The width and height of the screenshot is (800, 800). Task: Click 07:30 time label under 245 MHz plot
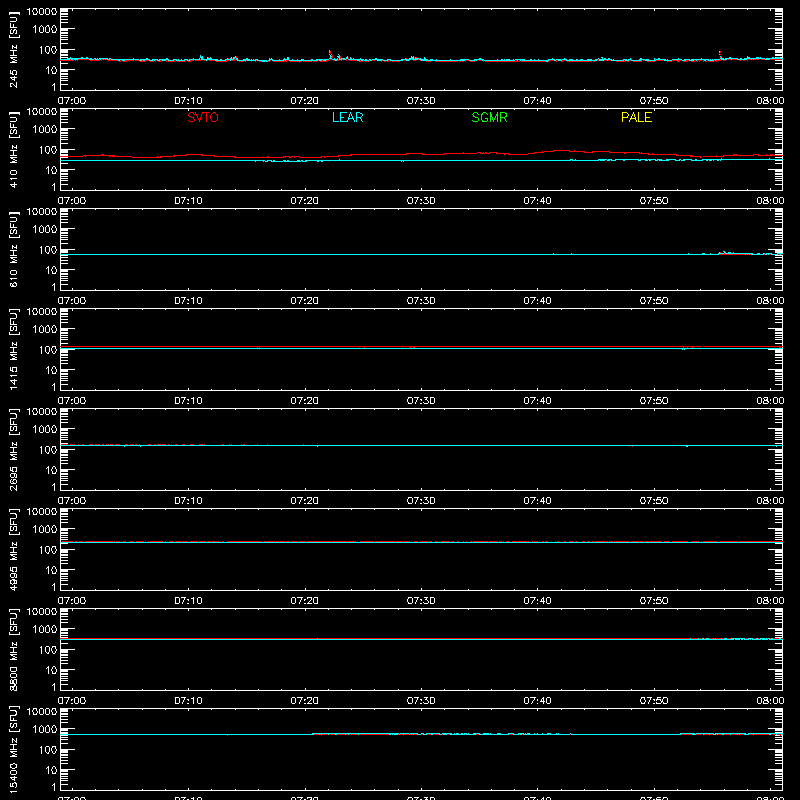point(421,101)
